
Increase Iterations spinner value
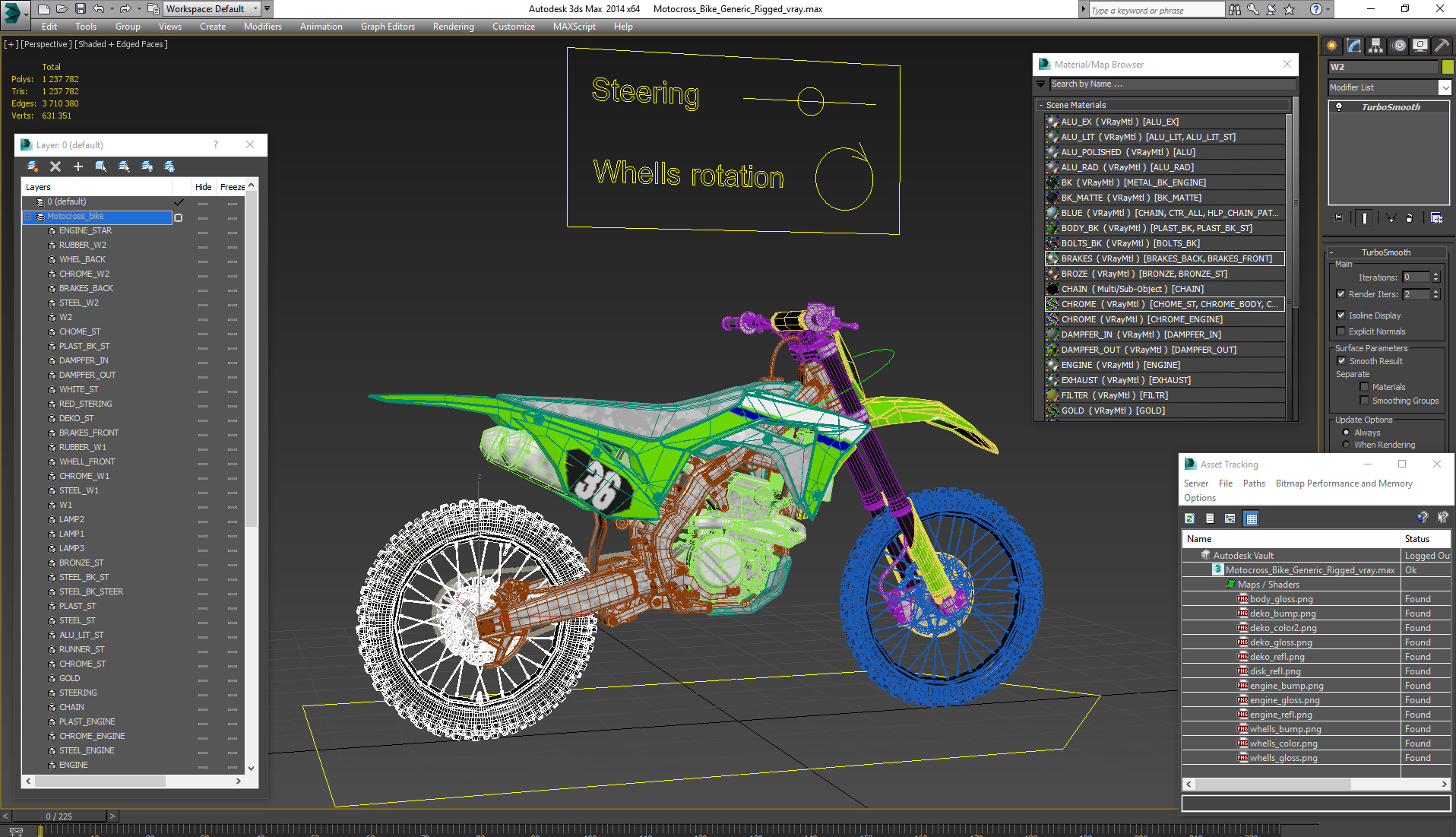coord(1436,274)
